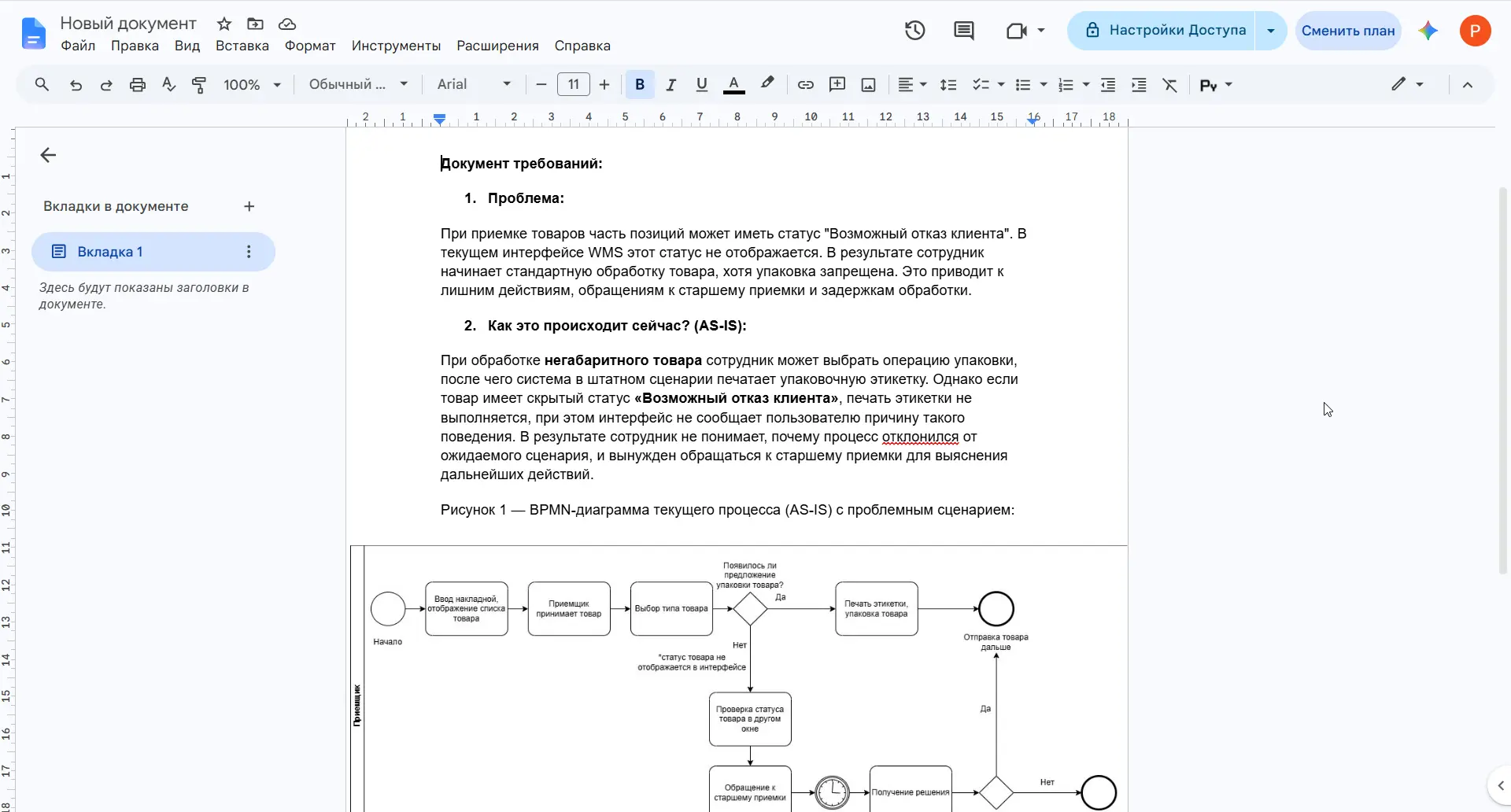Open the Google Docs home icon

(33, 34)
